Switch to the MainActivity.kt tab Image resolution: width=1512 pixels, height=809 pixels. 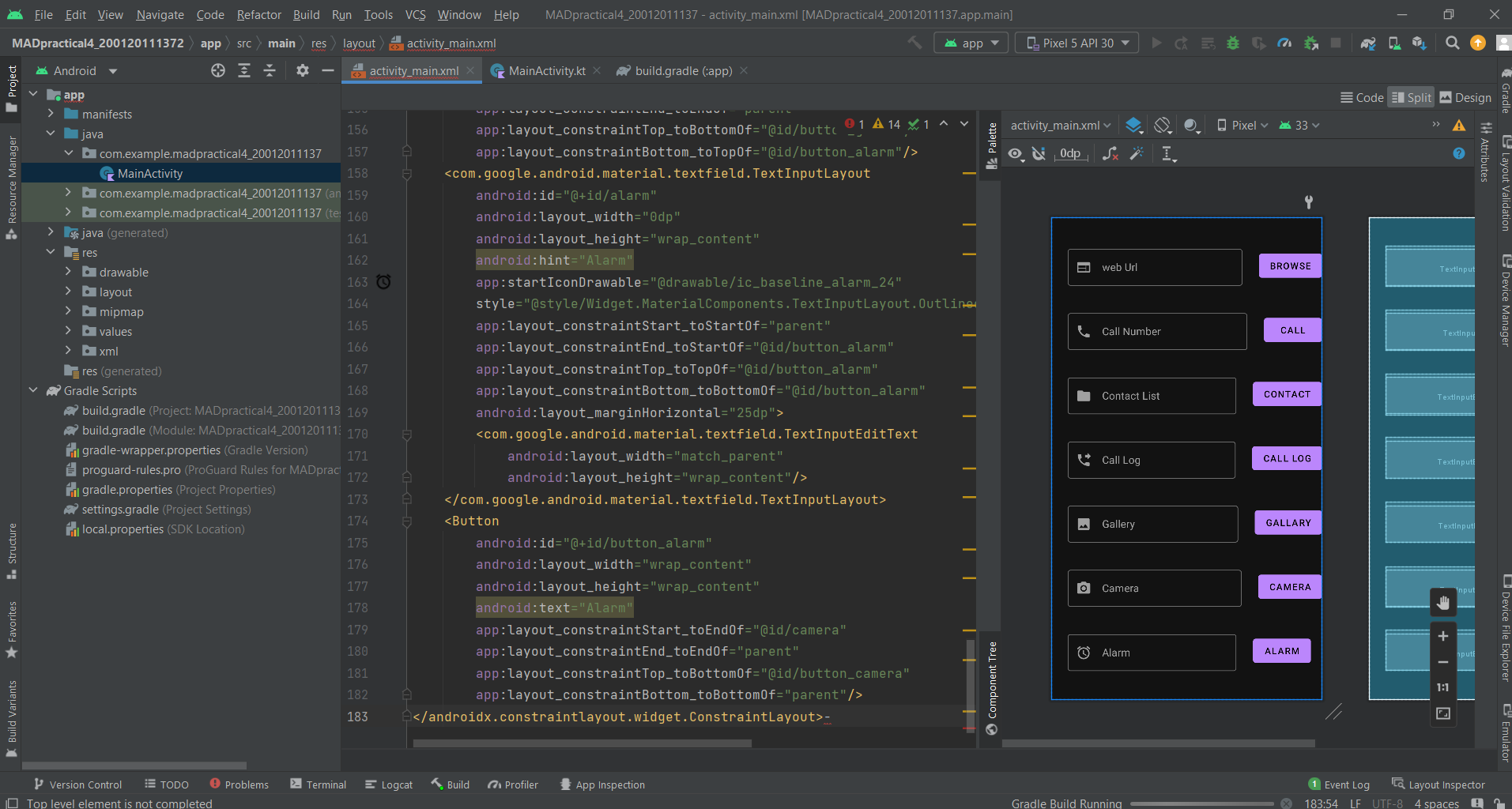[x=546, y=71]
